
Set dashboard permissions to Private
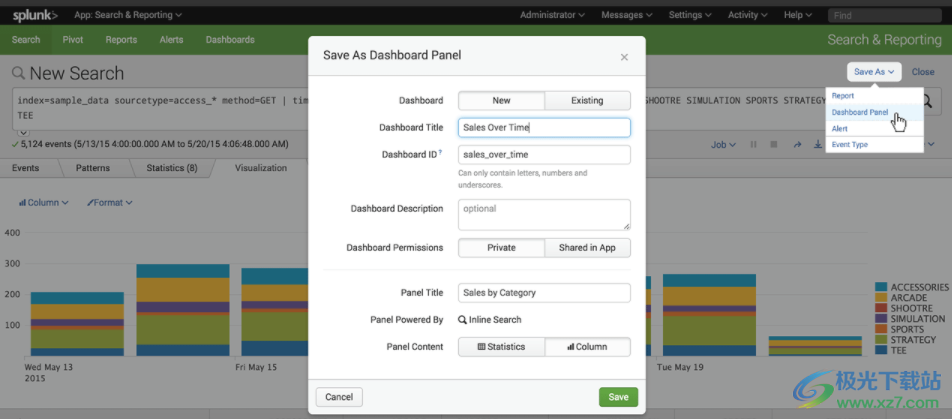(502, 248)
